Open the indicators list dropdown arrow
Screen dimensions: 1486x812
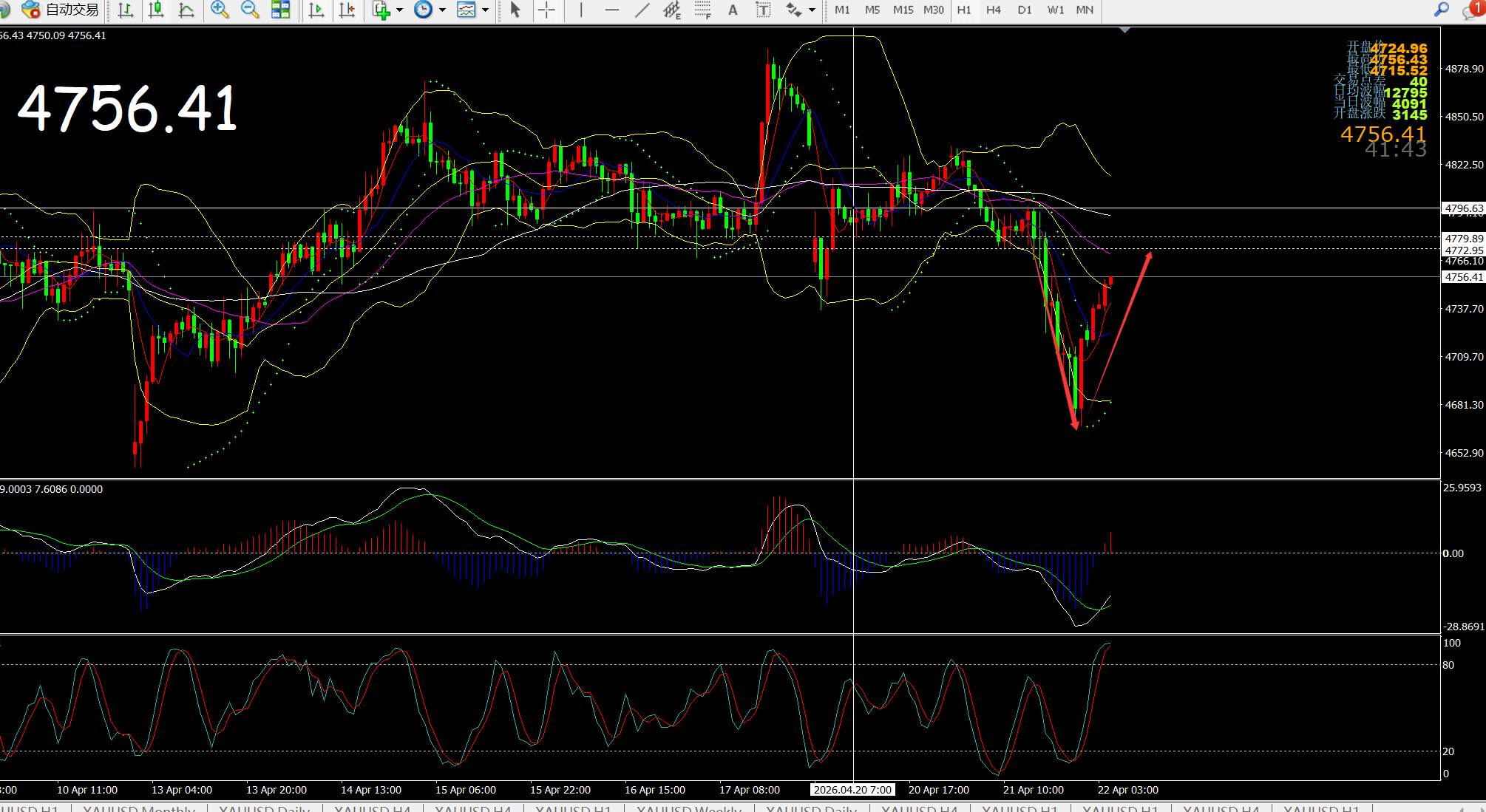pos(400,10)
